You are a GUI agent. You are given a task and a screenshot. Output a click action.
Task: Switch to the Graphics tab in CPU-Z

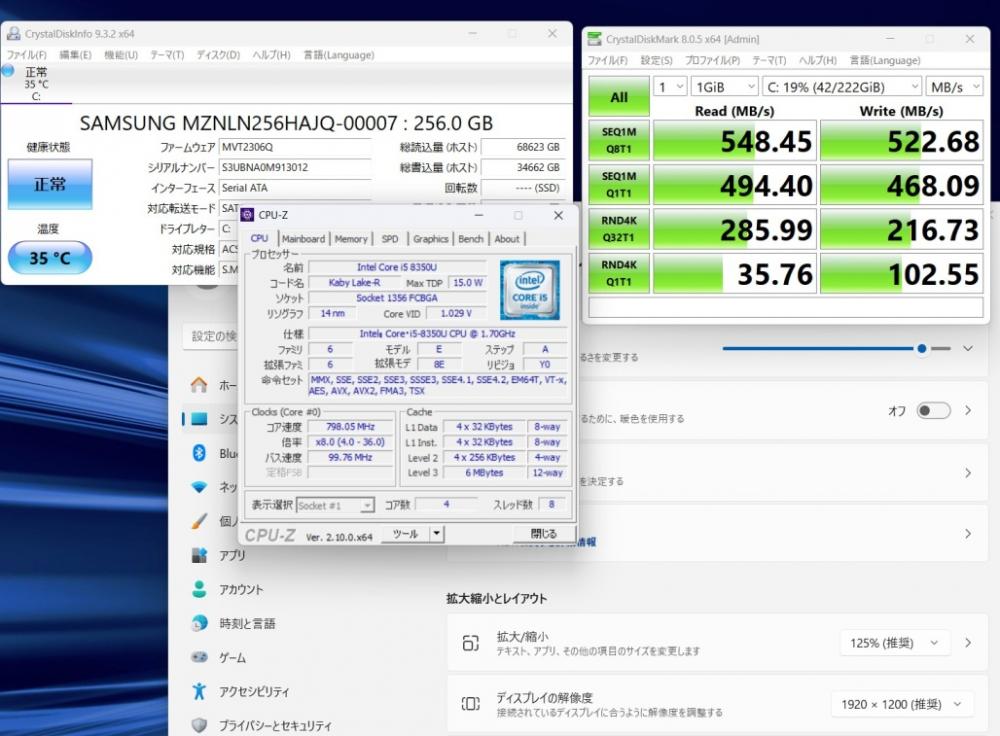pos(430,239)
